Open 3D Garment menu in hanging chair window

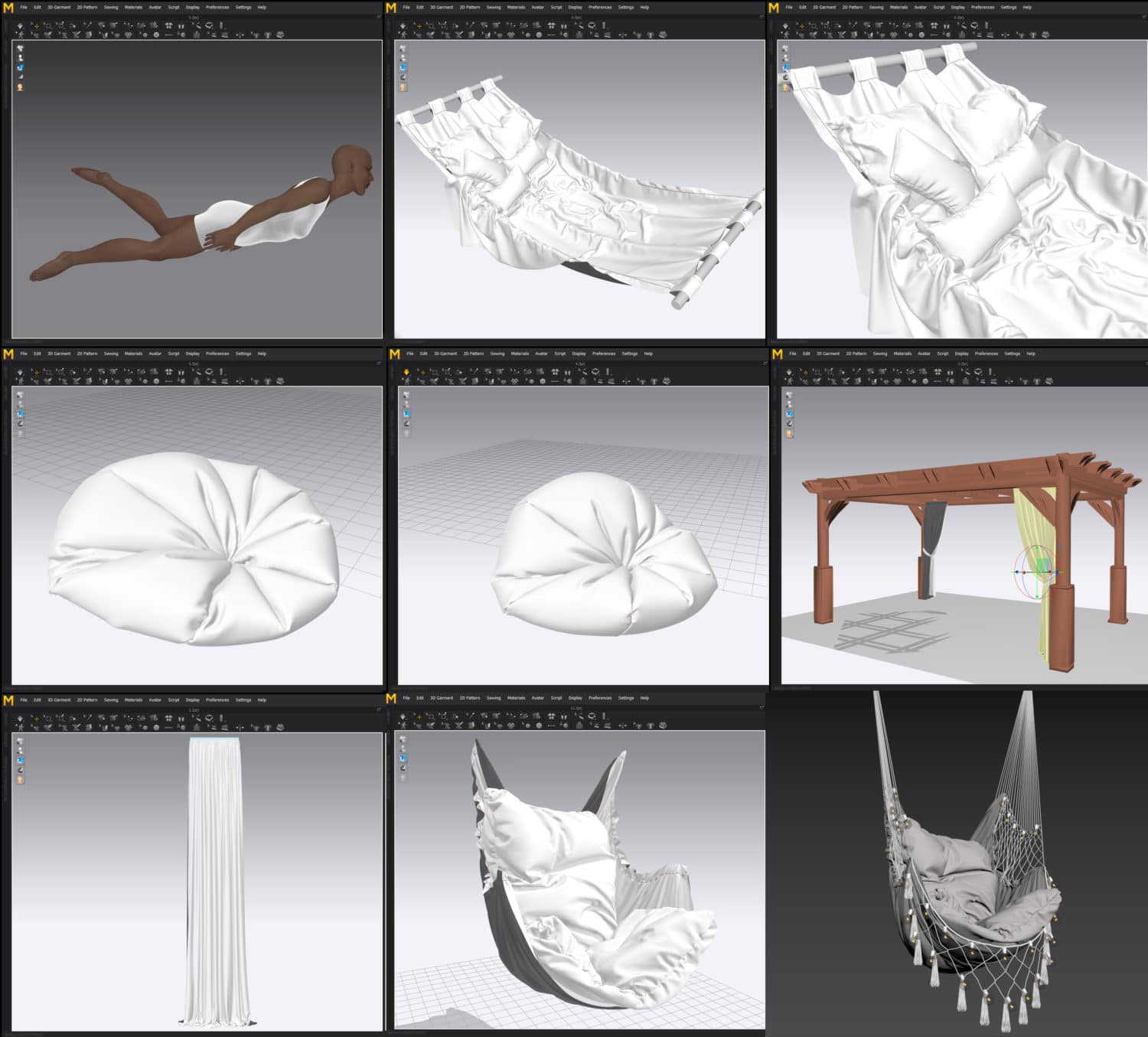click(x=441, y=698)
